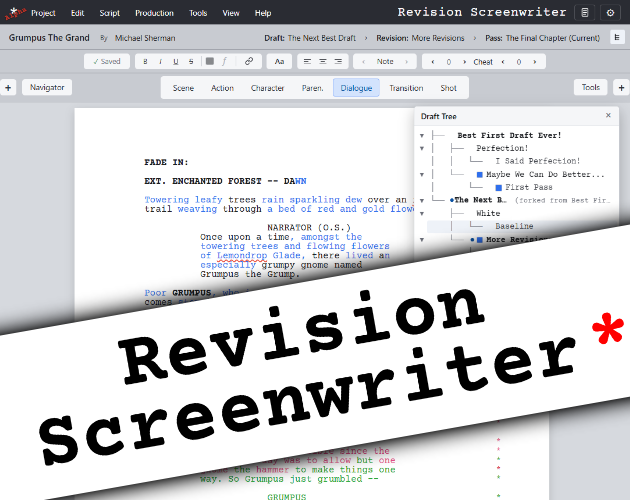The height and width of the screenshot is (500, 630).
Task: Collapse the White revision node
Action: click(421, 214)
